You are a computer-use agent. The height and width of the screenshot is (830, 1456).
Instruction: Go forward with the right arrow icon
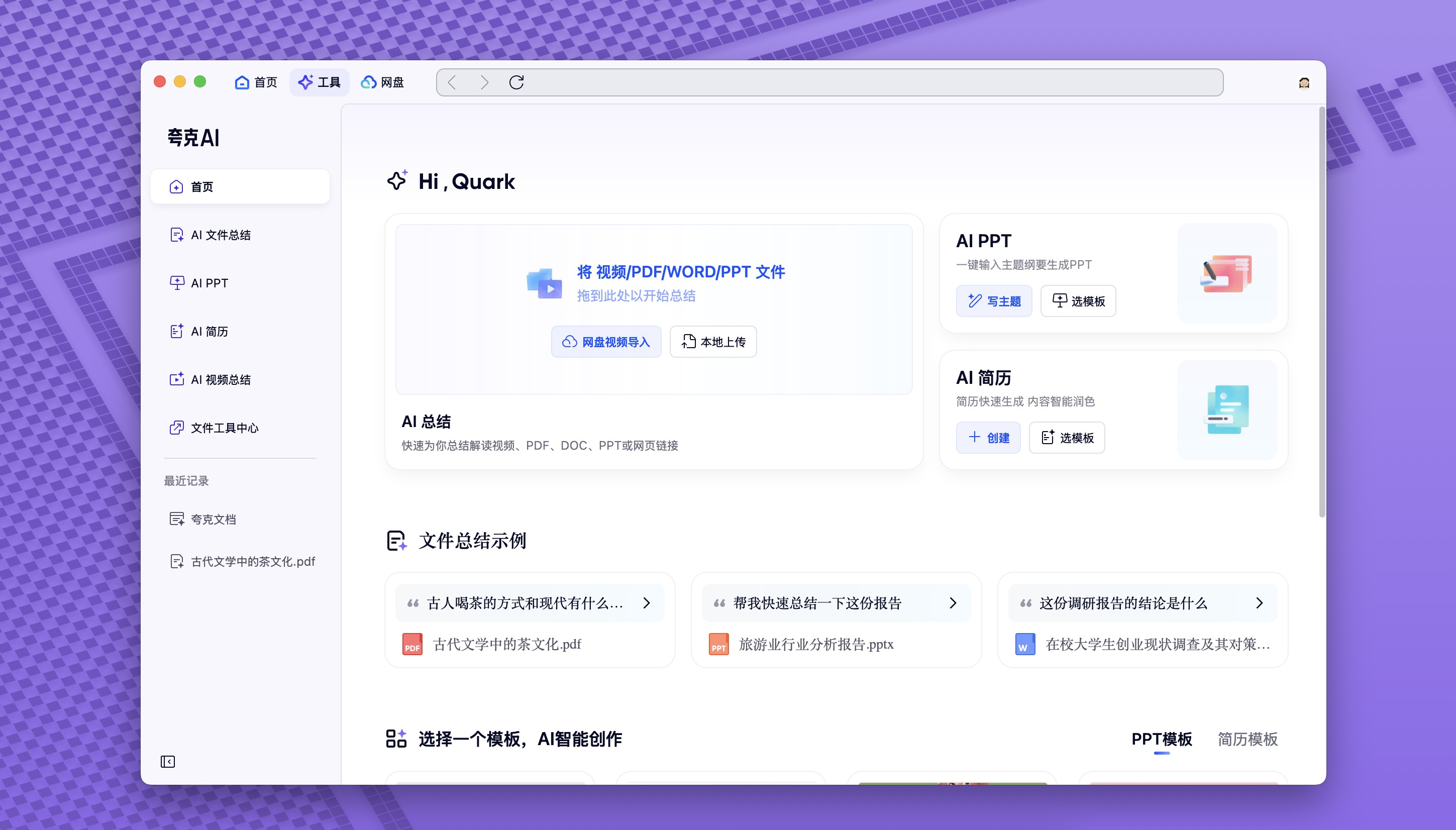(x=484, y=83)
